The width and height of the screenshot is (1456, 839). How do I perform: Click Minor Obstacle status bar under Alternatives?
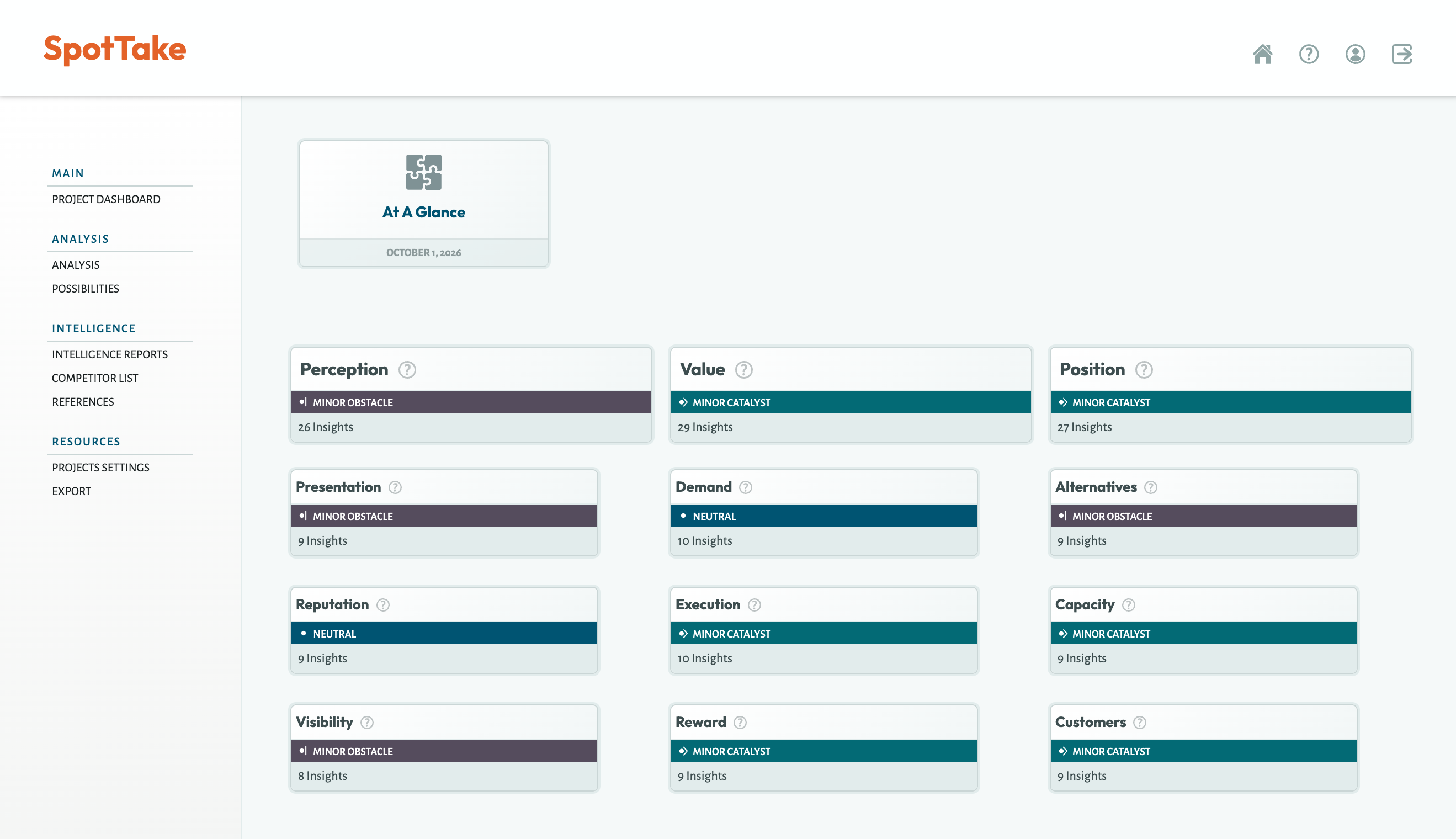1203,516
